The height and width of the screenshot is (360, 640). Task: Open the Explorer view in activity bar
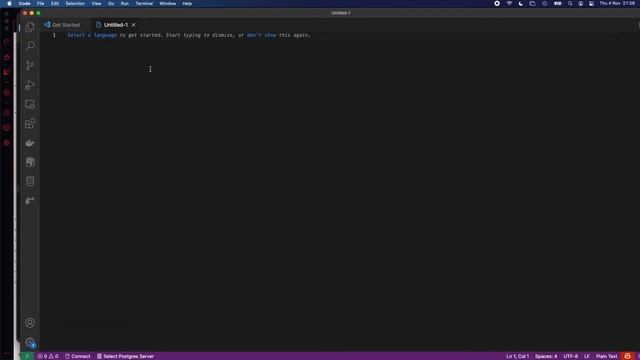coord(30,27)
